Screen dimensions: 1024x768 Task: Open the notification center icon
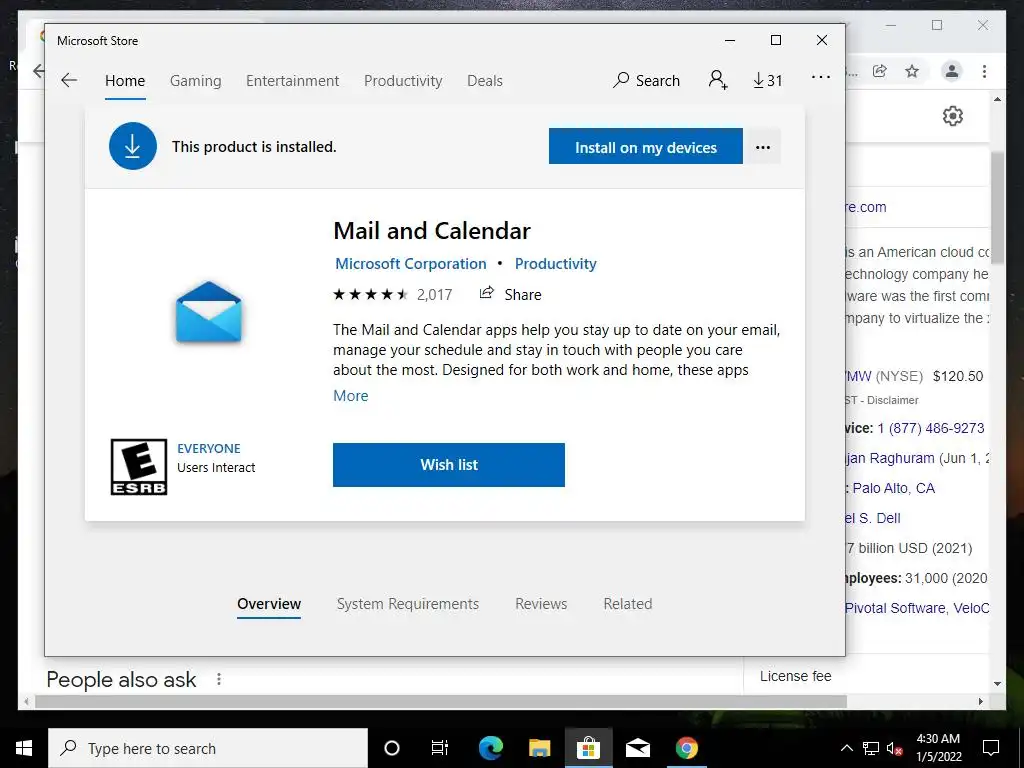click(x=991, y=748)
